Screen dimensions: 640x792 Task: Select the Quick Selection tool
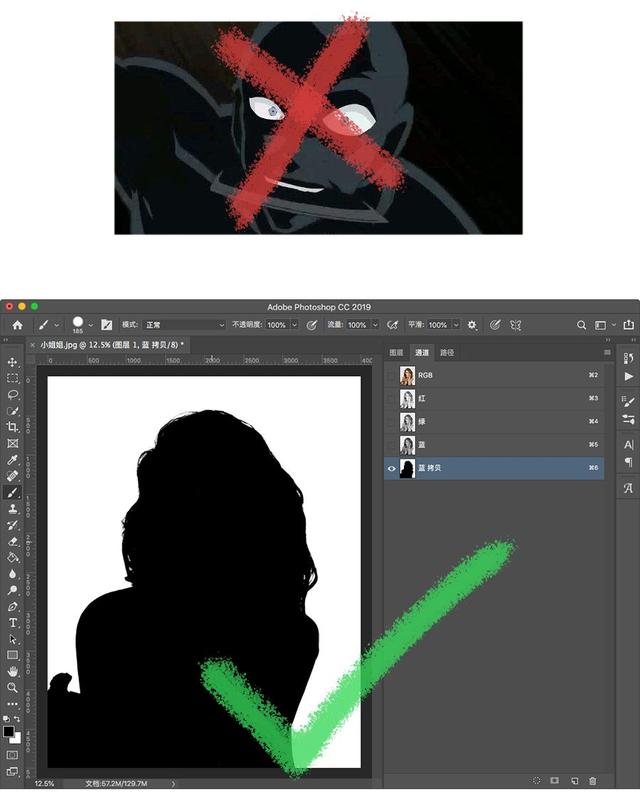pyautogui.click(x=13, y=411)
